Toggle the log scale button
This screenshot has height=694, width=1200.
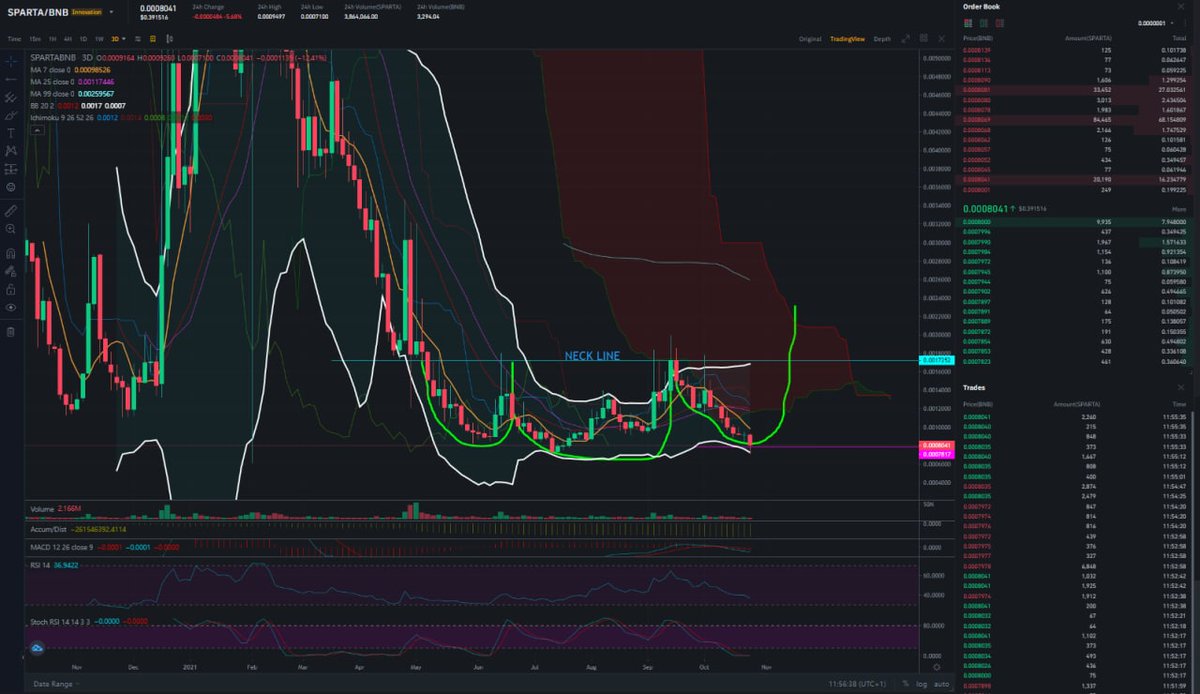921,684
